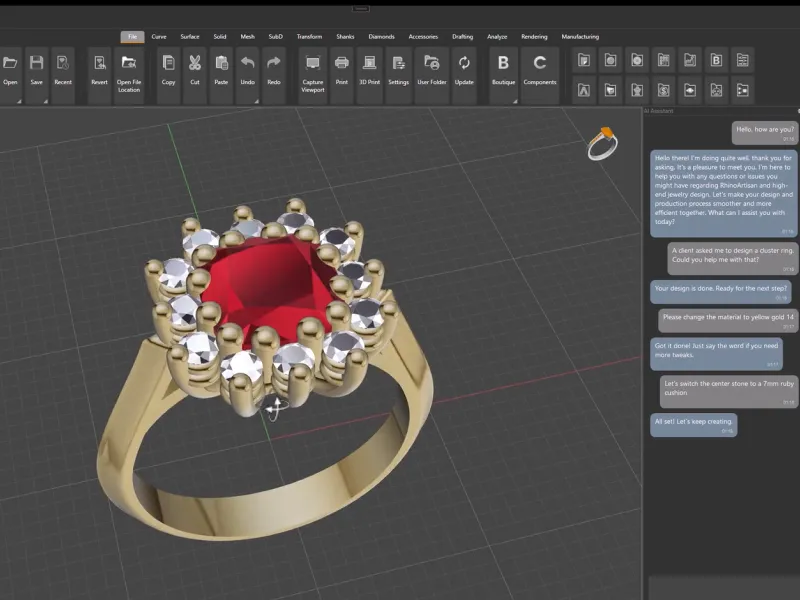Click the handle bar at the top of the window

coord(360,9)
